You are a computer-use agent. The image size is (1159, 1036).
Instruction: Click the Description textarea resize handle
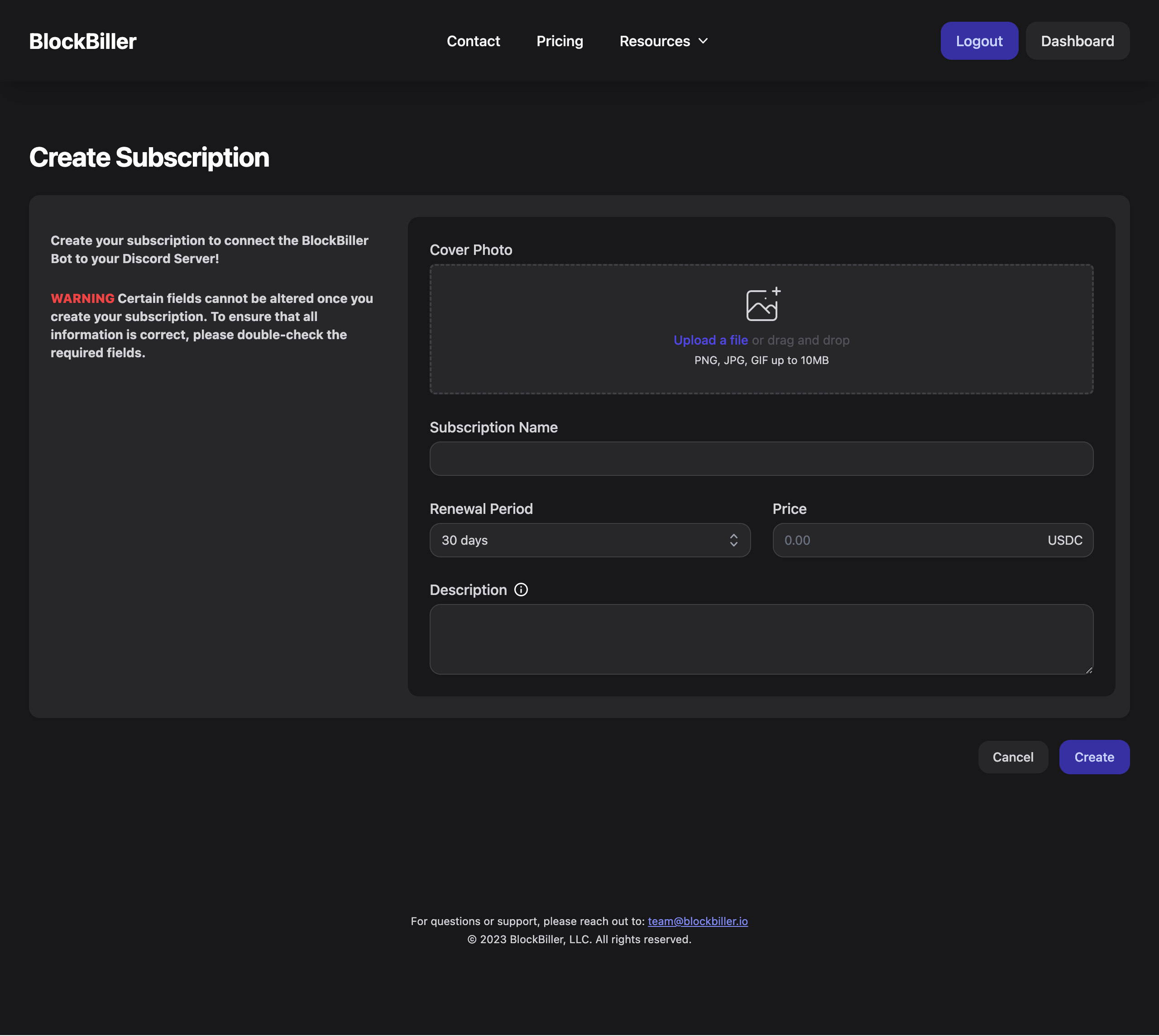point(1088,670)
